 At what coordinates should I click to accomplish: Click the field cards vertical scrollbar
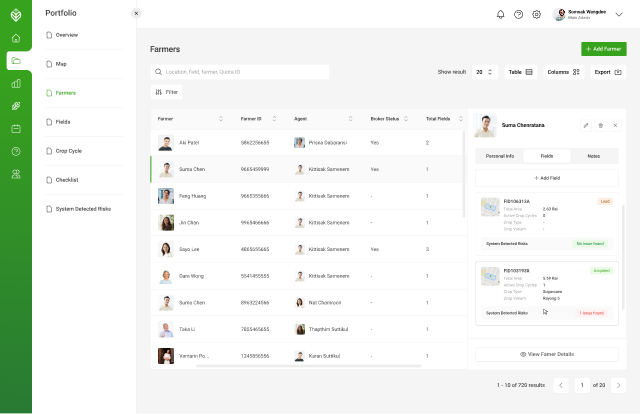click(x=623, y=257)
